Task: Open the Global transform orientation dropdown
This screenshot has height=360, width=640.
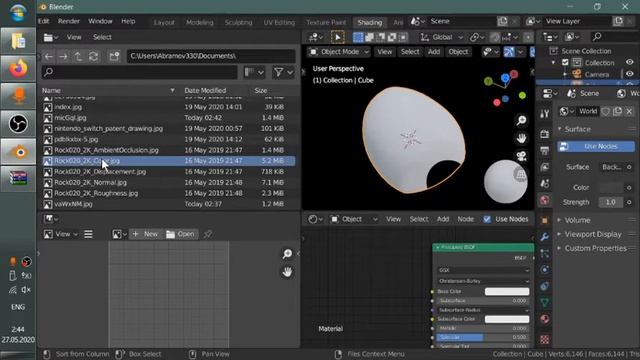Action: tap(442, 37)
